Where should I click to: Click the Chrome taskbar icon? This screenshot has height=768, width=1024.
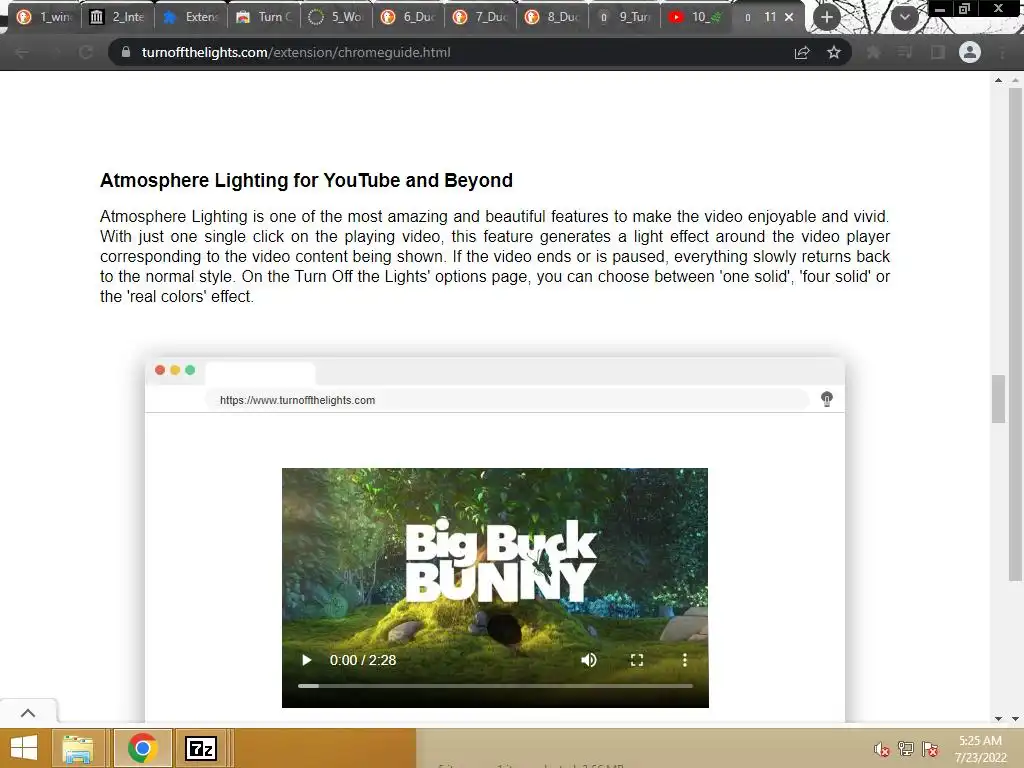(x=142, y=748)
